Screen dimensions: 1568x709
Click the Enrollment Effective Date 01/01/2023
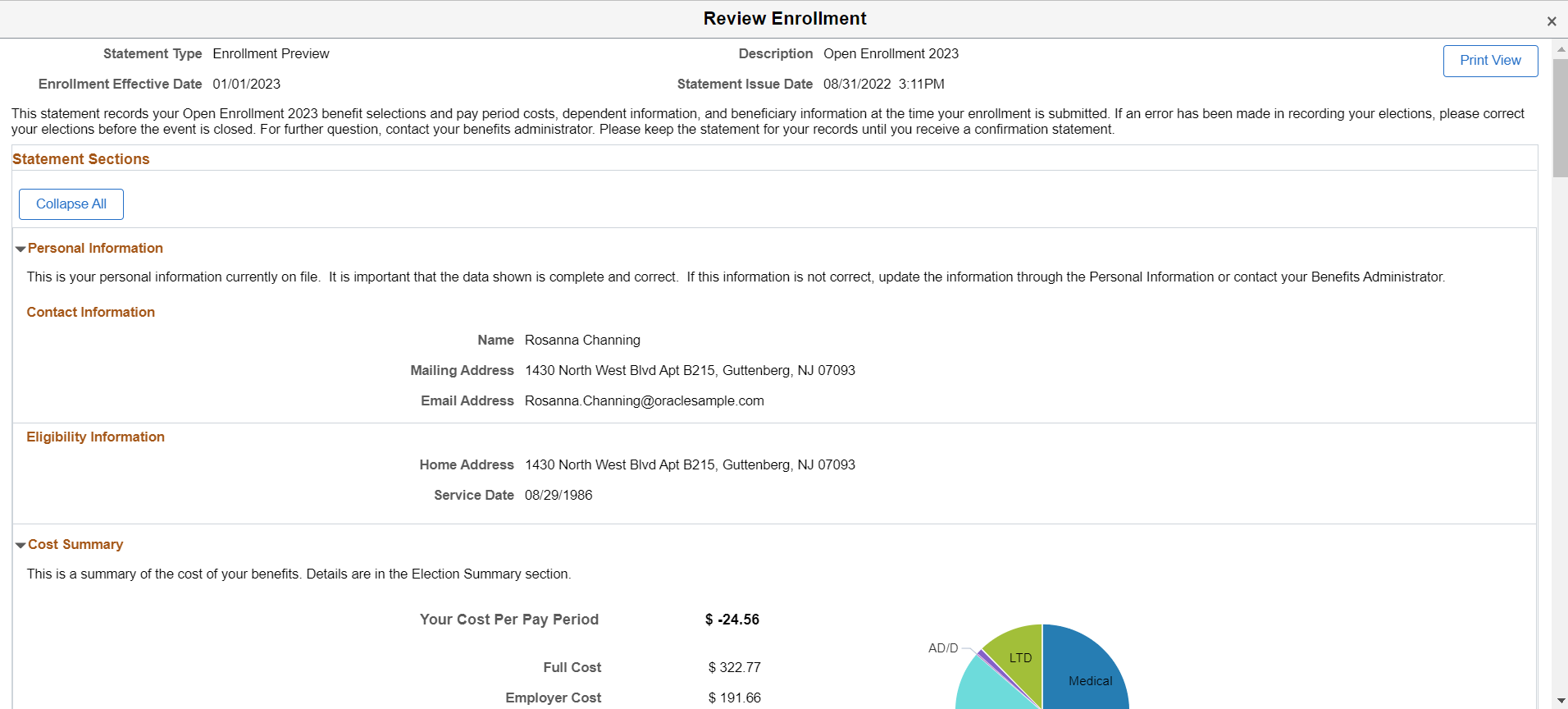[x=247, y=84]
